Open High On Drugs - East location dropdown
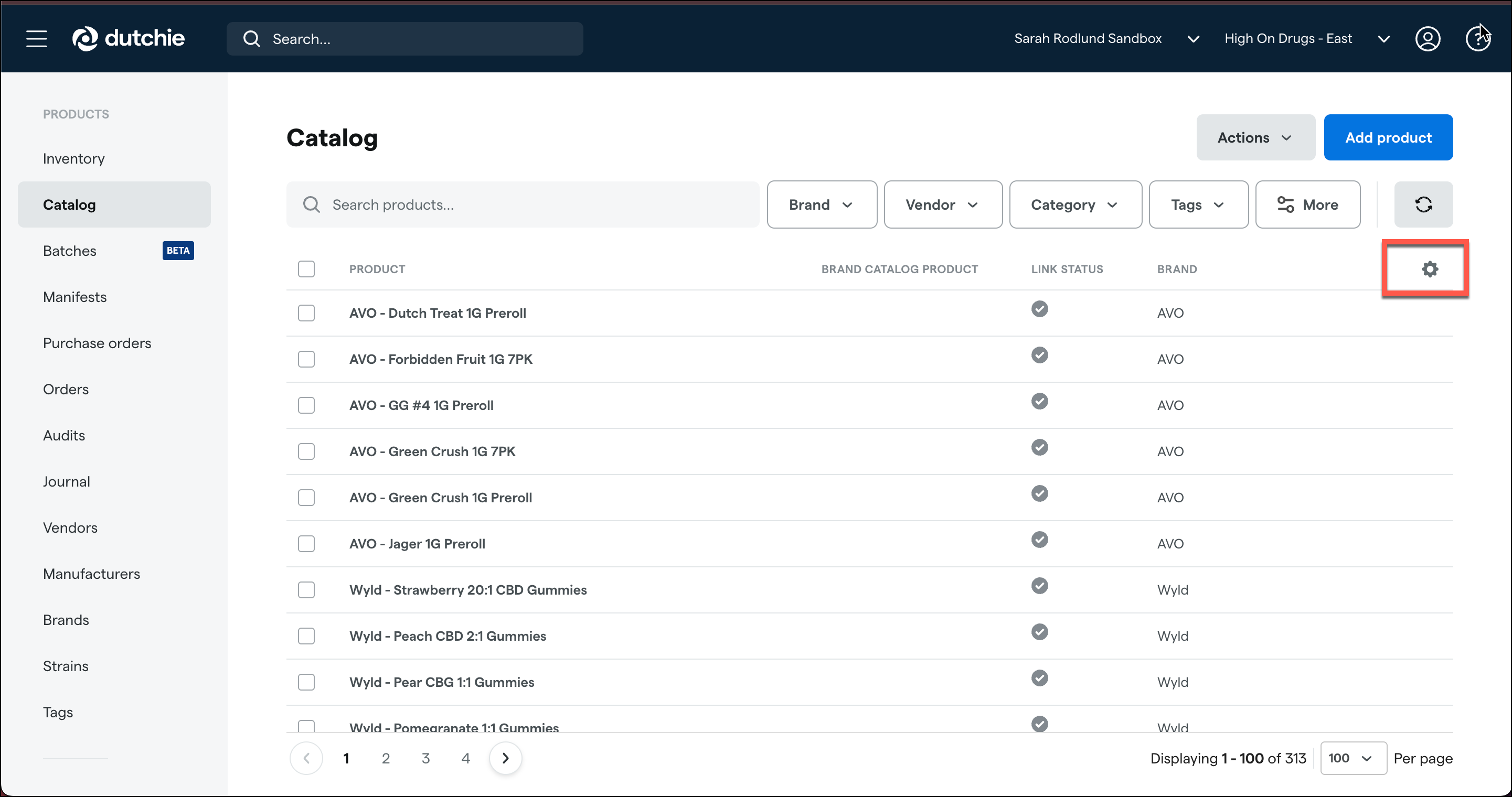This screenshot has height=797, width=1512. click(1307, 39)
